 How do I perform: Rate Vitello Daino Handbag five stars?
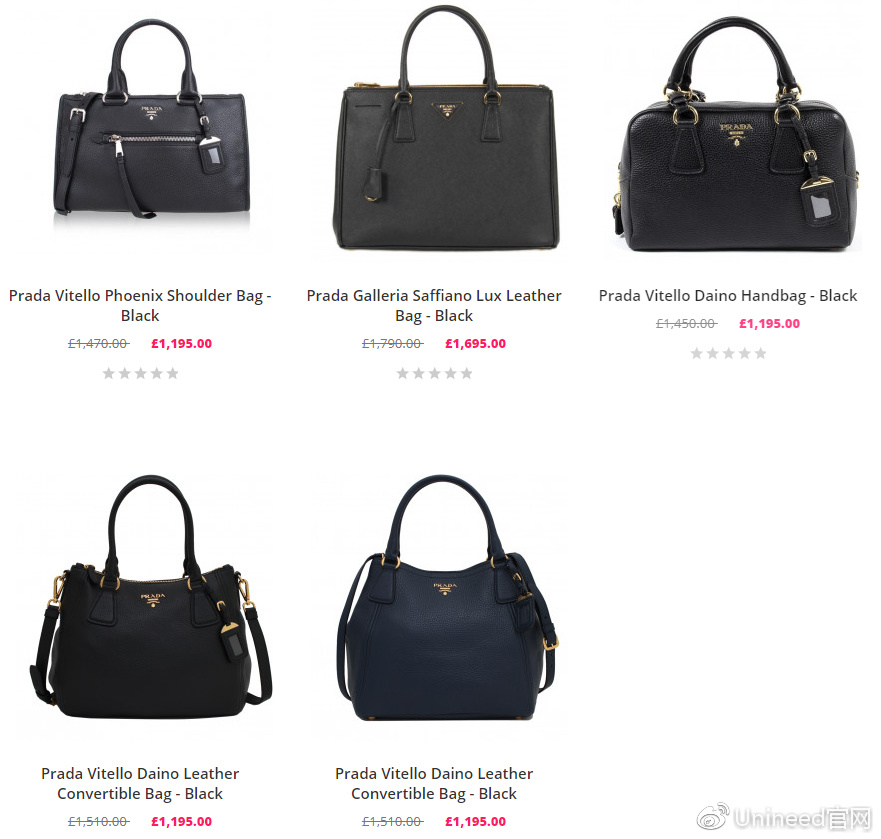[760, 353]
